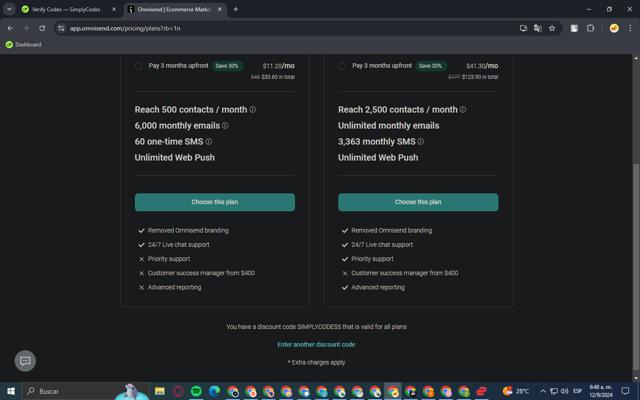Open the Windows notification center
The image size is (640, 400).
point(625,391)
